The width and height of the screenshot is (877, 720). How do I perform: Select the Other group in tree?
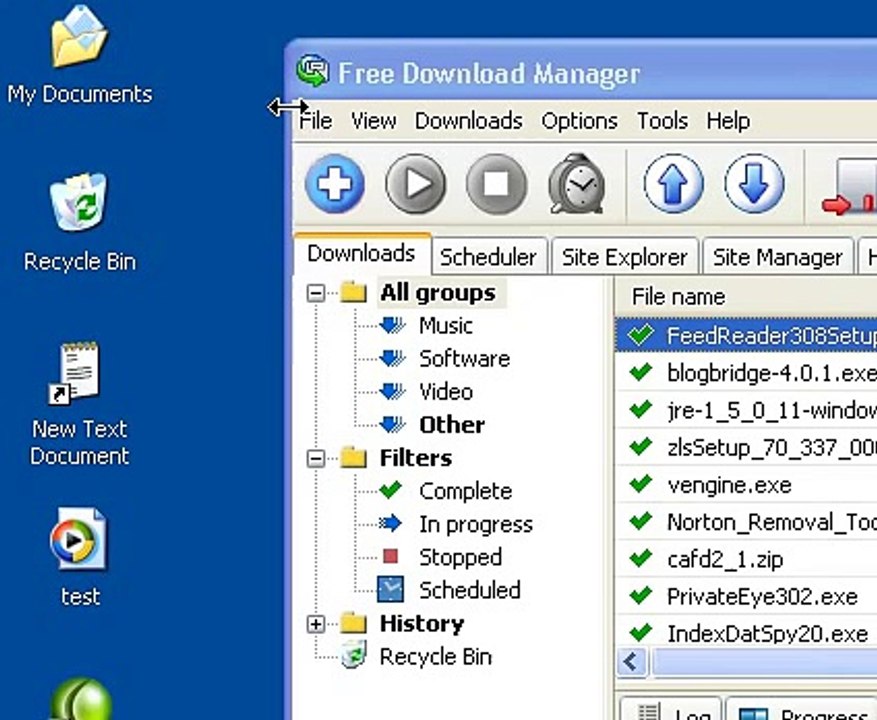pos(452,425)
